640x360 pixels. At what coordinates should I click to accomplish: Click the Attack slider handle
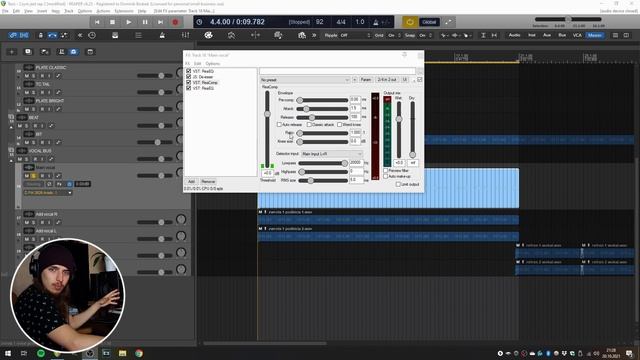(x=306, y=109)
